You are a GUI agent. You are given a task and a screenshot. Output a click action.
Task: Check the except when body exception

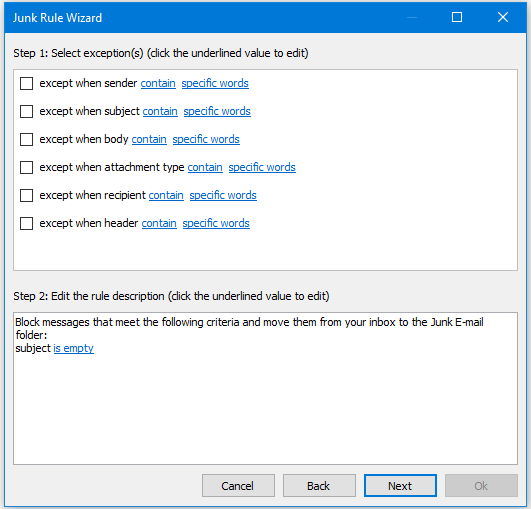(x=26, y=140)
